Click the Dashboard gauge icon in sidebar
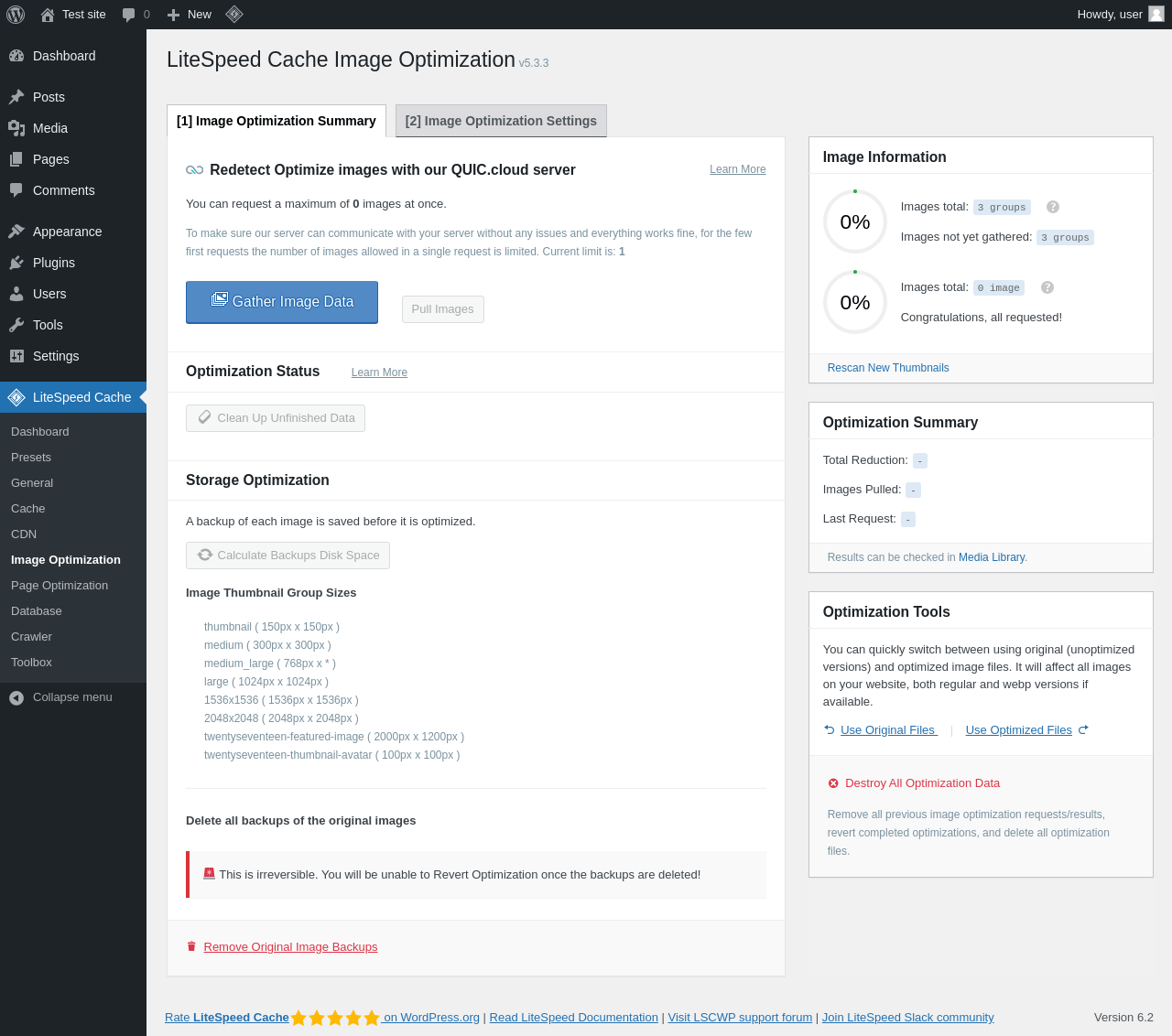Image resolution: width=1172 pixels, height=1036 pixels. (16, 56)
